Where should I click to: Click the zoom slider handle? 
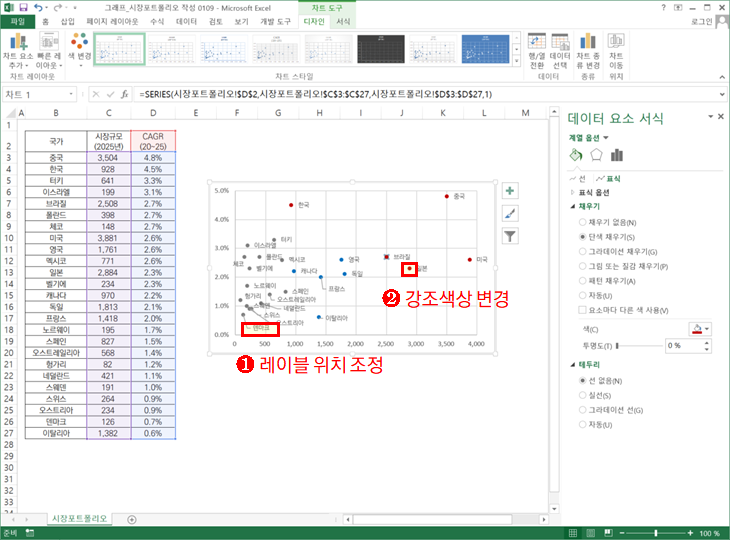point(656,533)
